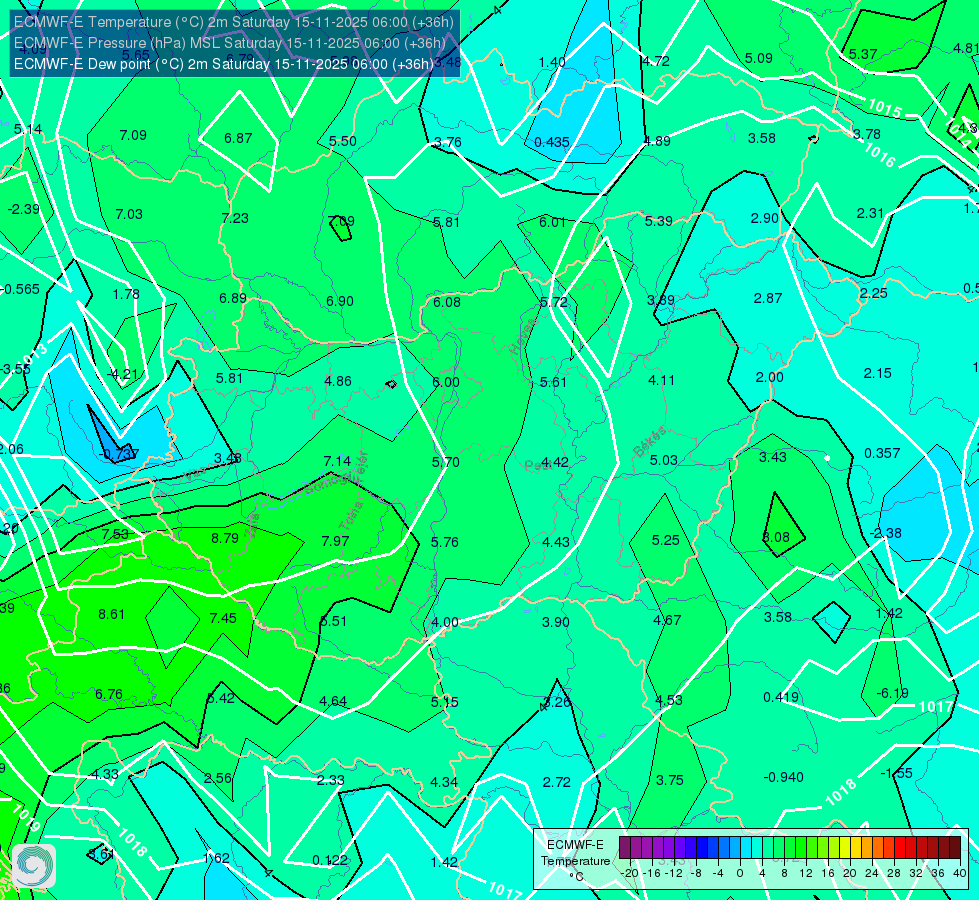The width and height of the screenshot is (979, 900).
Task: Click the Heves county label
Action: [523, 337]
